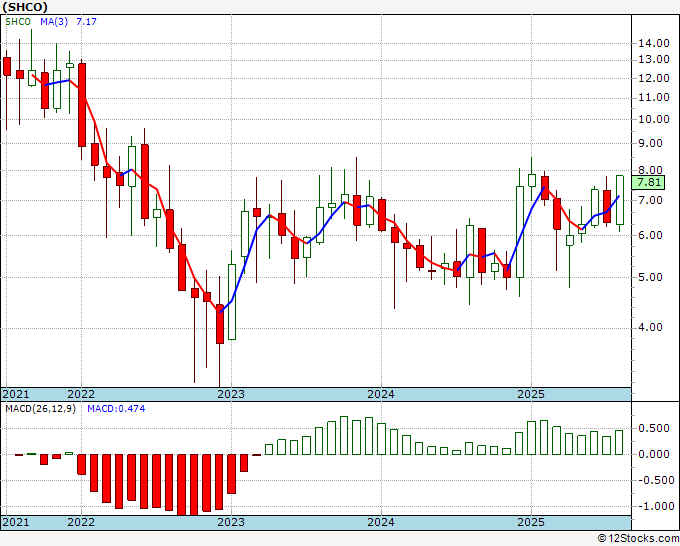Viewport: 680px width, 546px height.
Task: Click the SHCO legend label
Action: pos(18,22)
